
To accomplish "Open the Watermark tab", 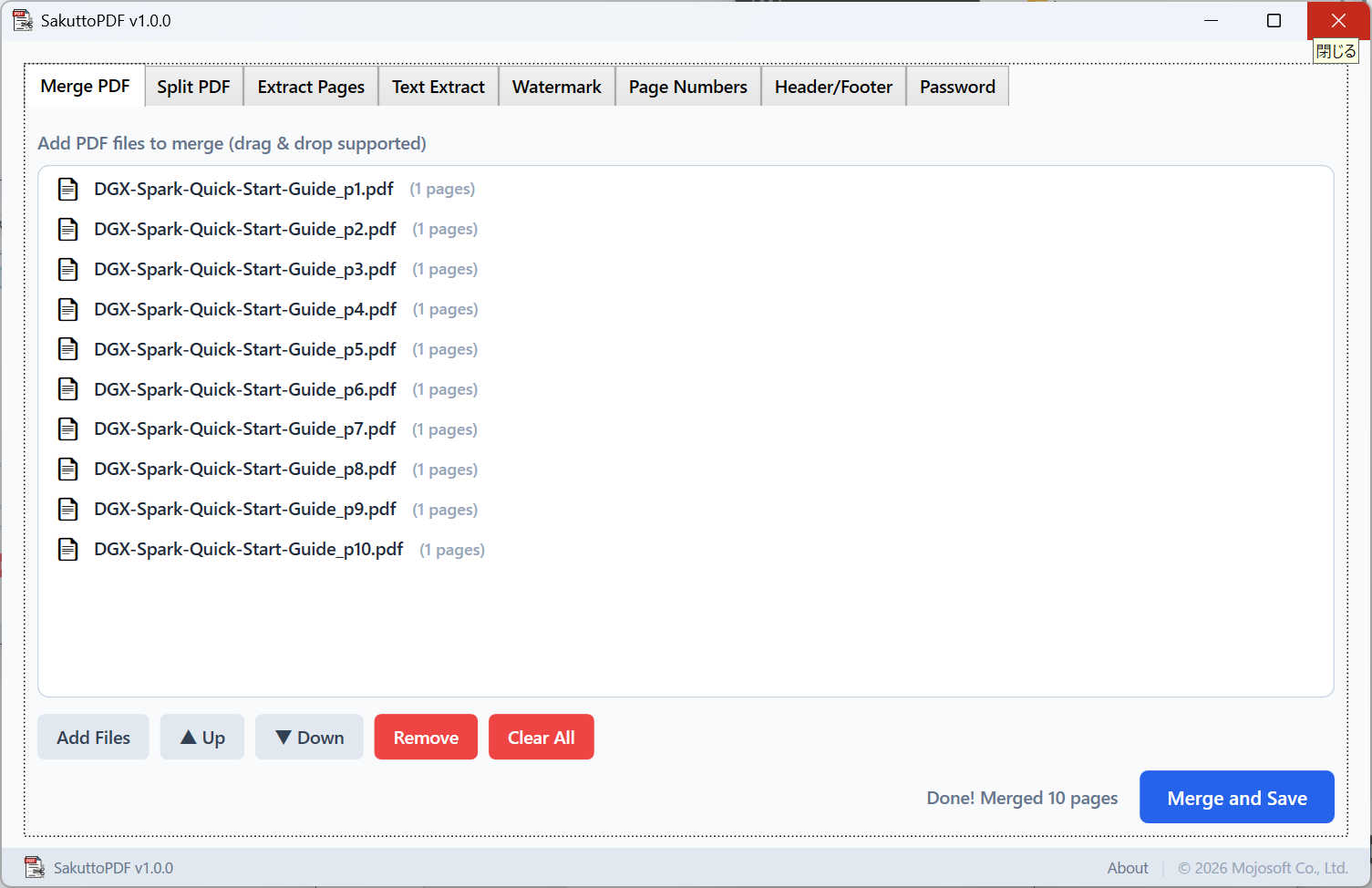I will click(556, 87).
